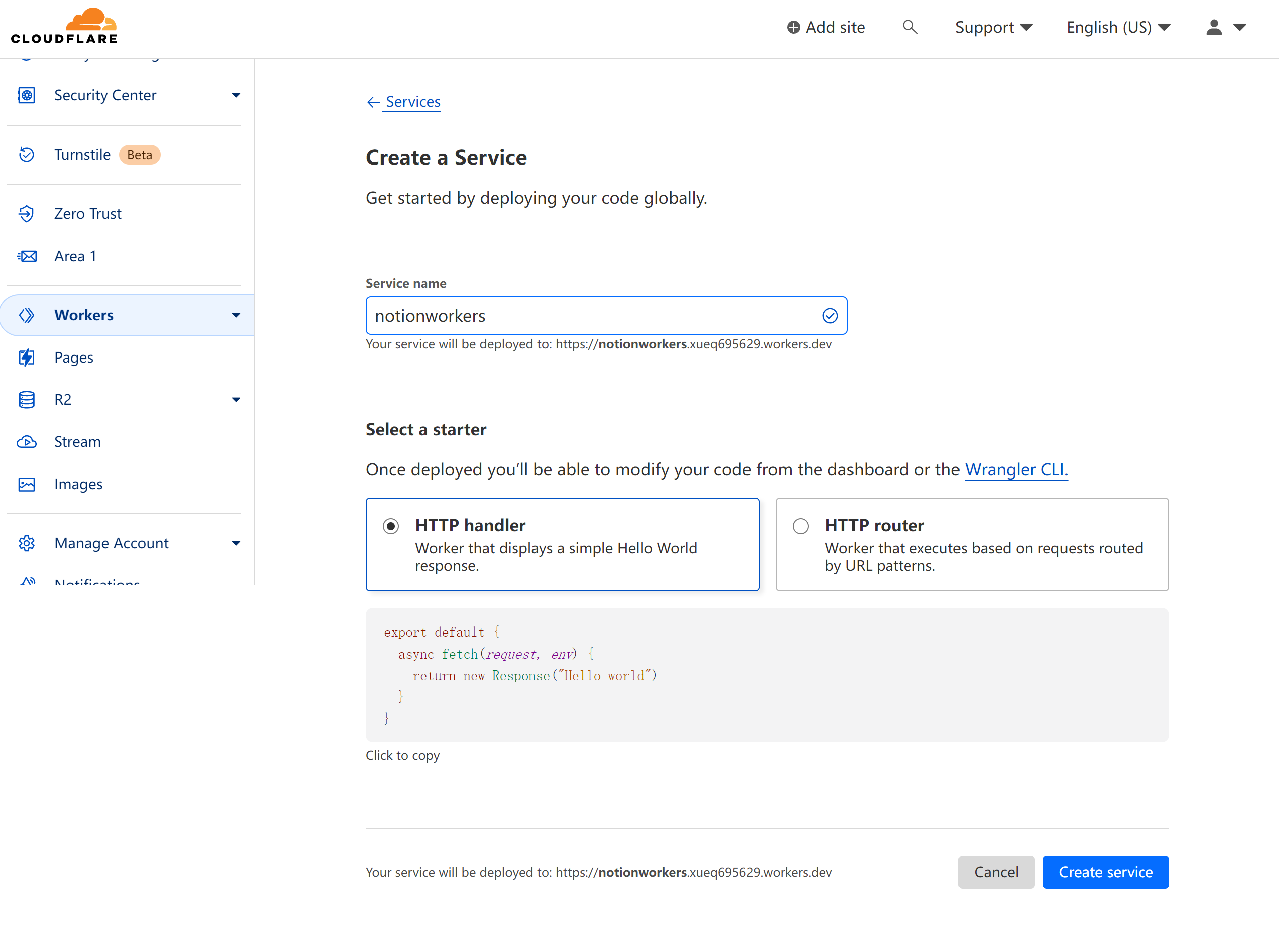The image size is (1279, 952).
Task: Open the Support dropdown
Action: click(994, 27)
